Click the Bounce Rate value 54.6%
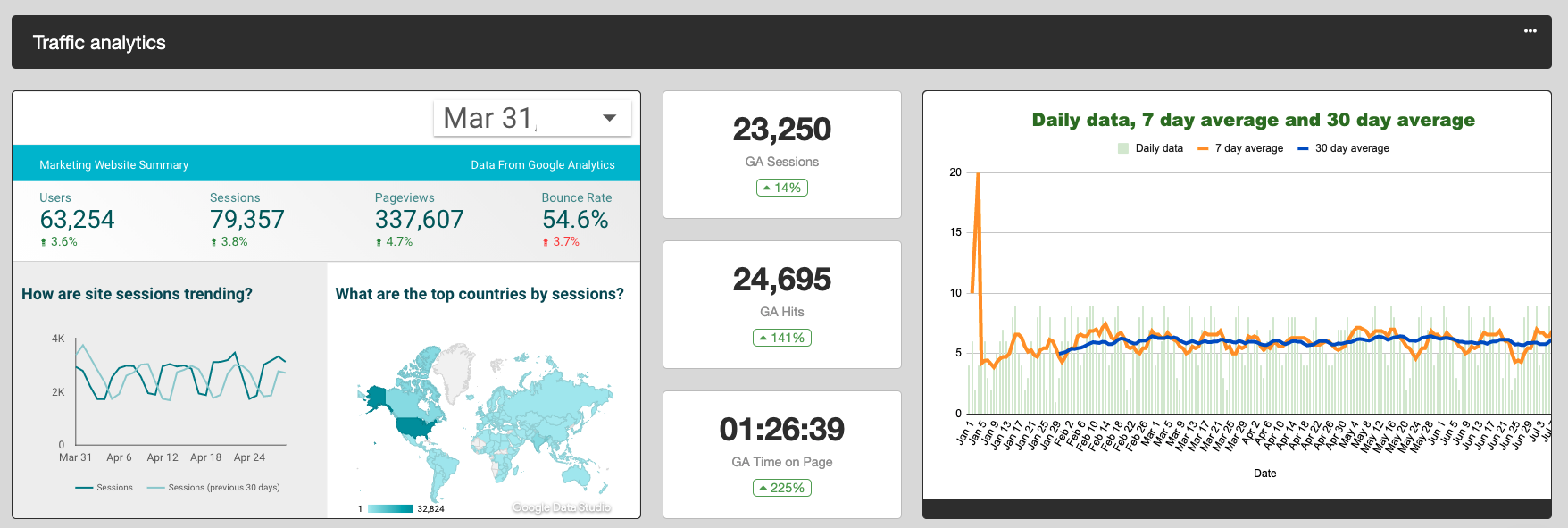Image resolution: width=1568 pixels, height=528 pixels. coord(575,220)
